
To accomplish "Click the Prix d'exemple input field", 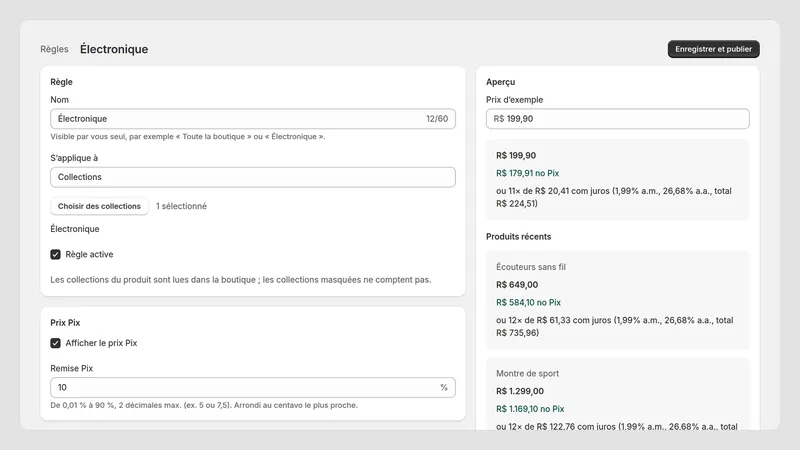I will [617, 119].
